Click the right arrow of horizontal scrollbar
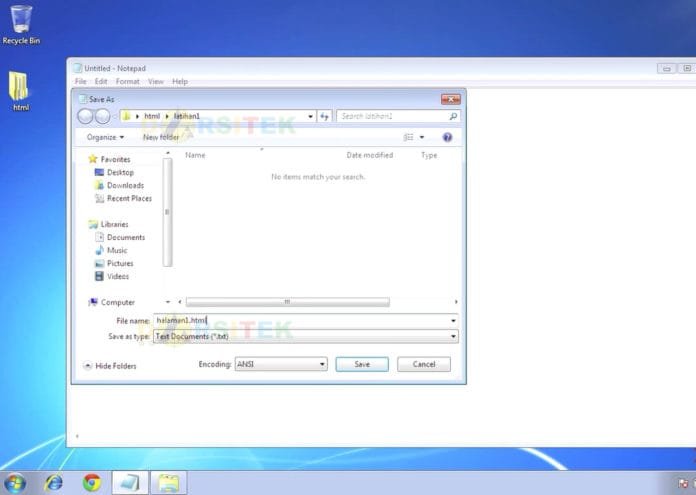This screenshot has width=696, height=495. pos(456,302)
